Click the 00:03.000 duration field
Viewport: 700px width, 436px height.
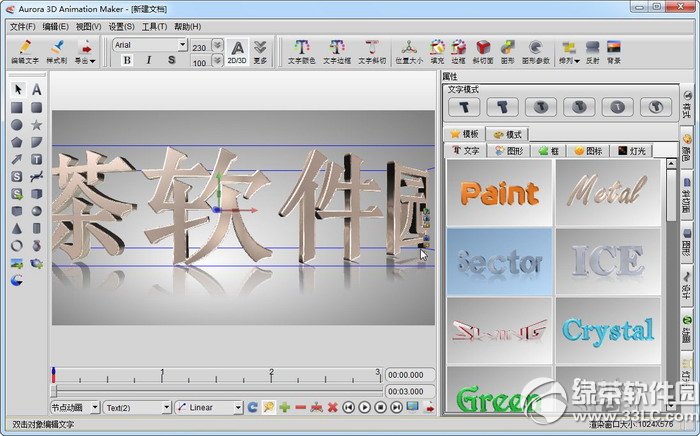coord(410,391)
